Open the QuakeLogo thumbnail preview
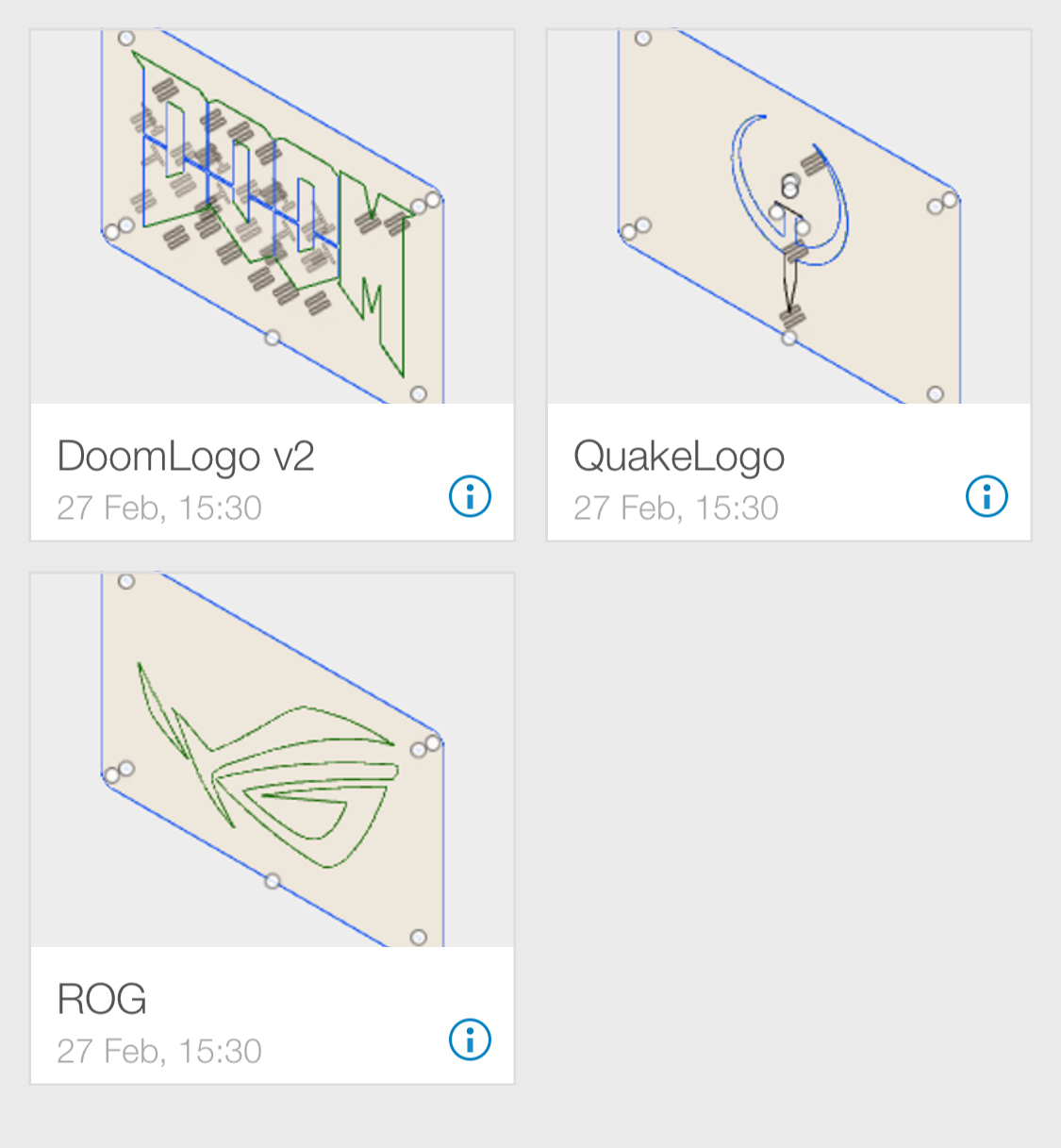 point(788,217)
